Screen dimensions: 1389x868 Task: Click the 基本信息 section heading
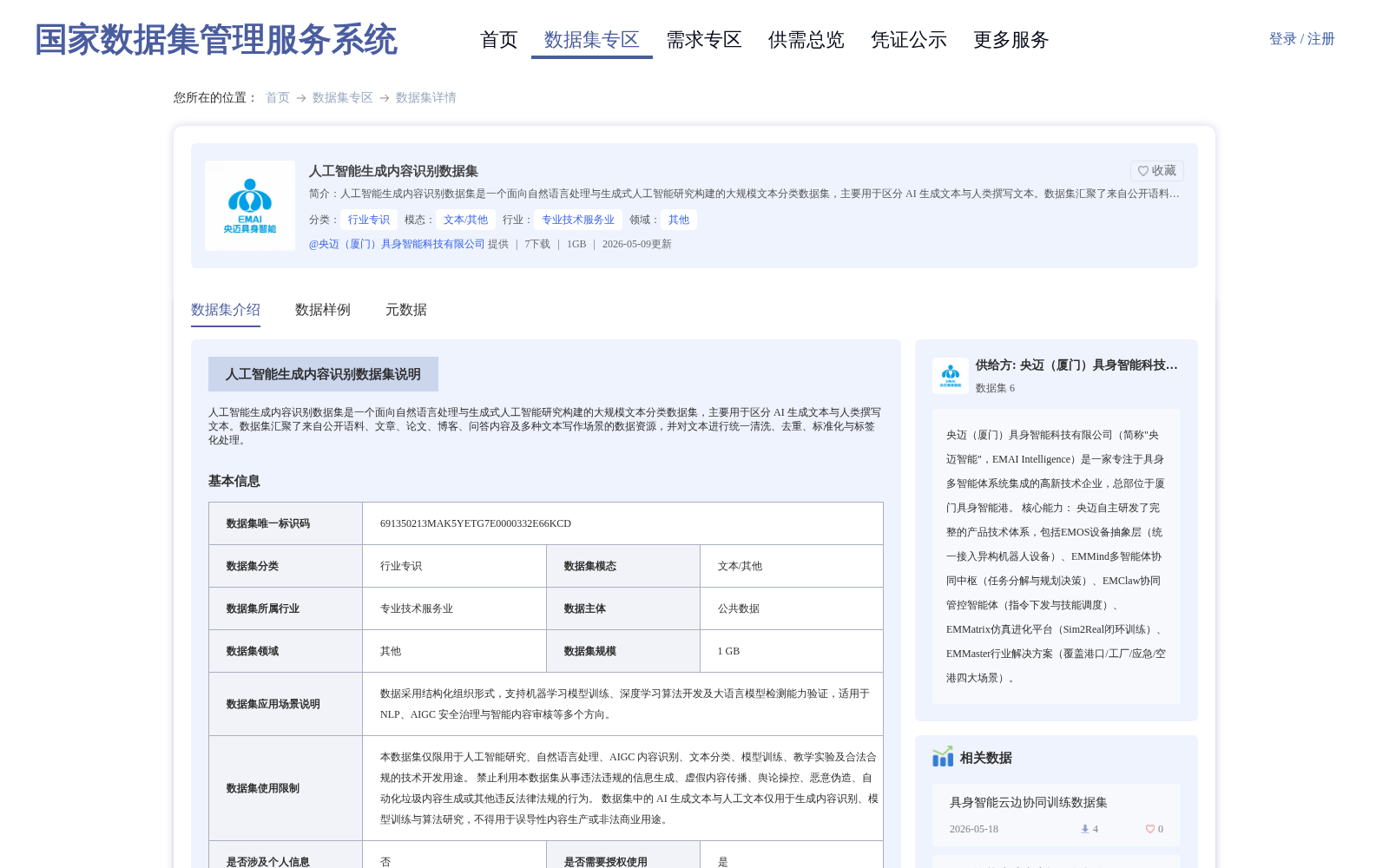click(x=234, y=481)
